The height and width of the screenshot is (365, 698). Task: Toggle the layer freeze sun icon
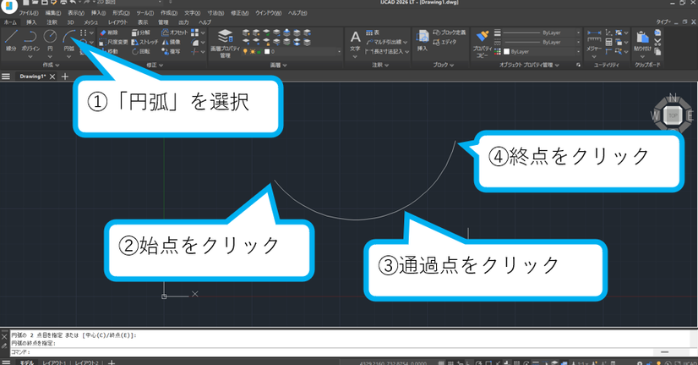252,52
